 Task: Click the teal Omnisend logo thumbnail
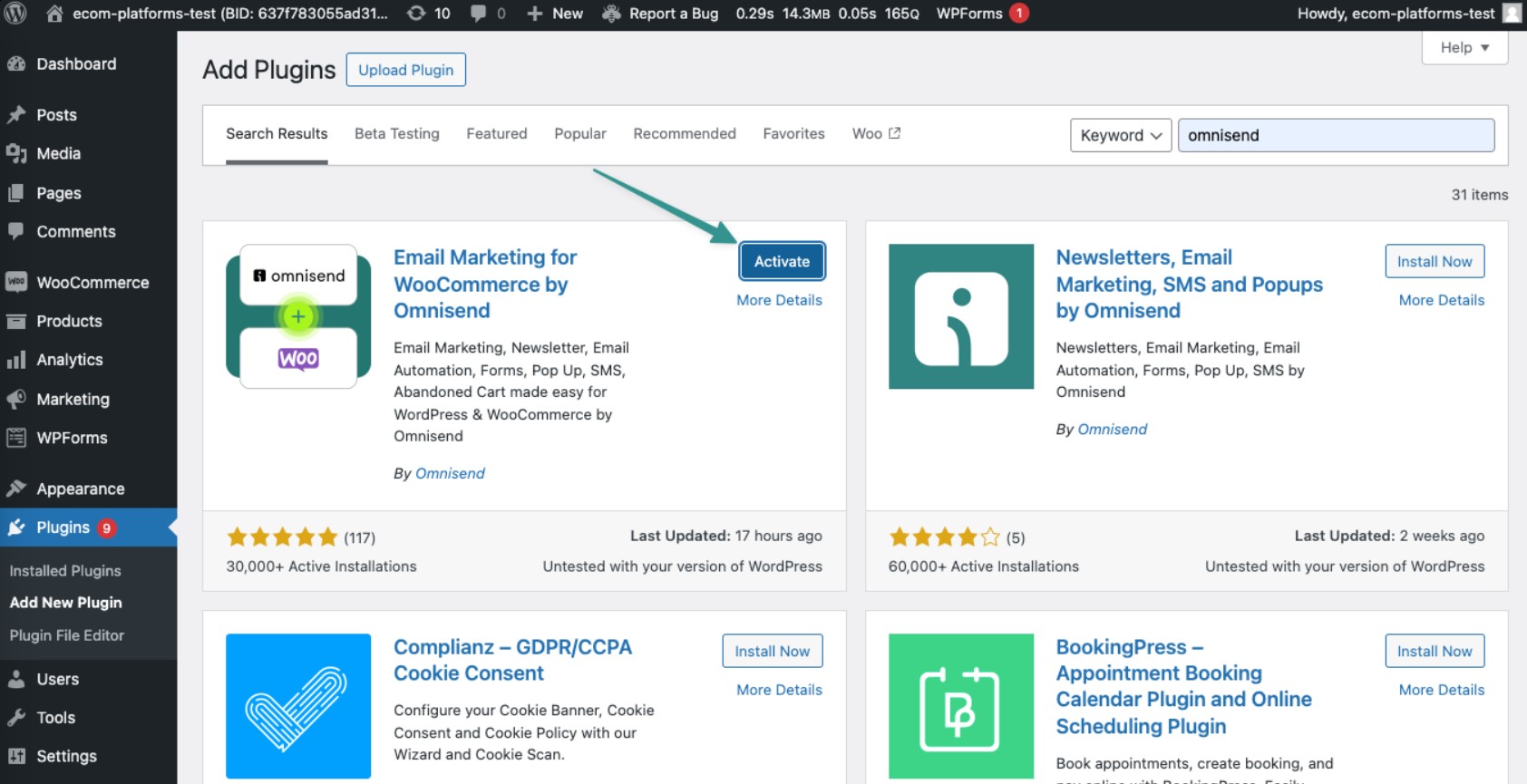pyautogui.click(x=961, y=316)
